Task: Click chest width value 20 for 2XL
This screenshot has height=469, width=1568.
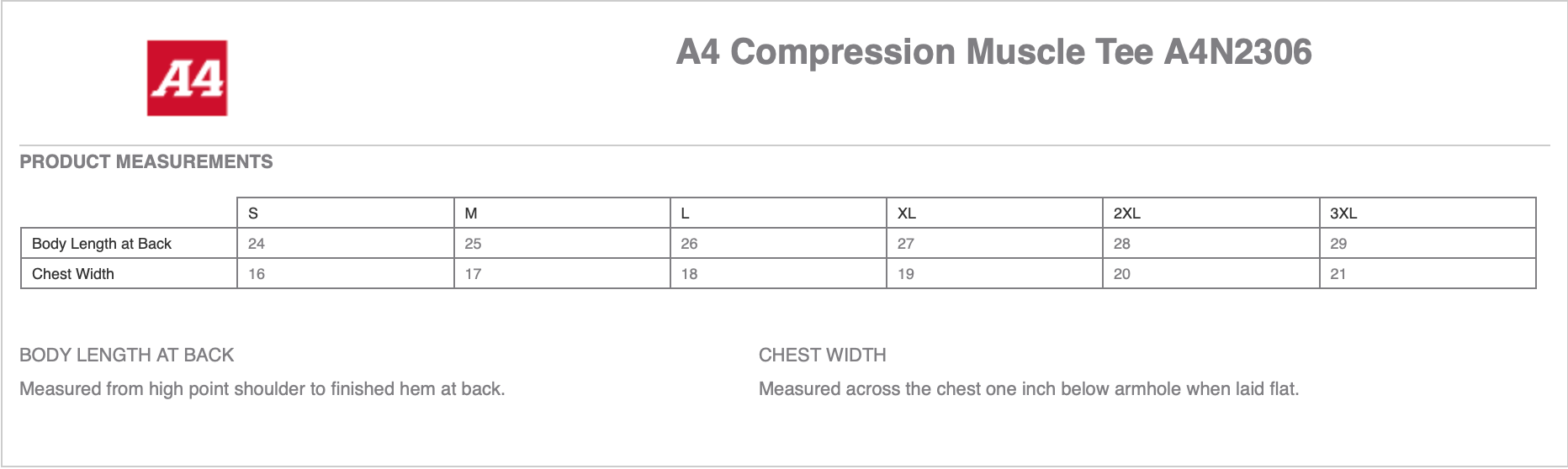Action: pos(1121,274)
